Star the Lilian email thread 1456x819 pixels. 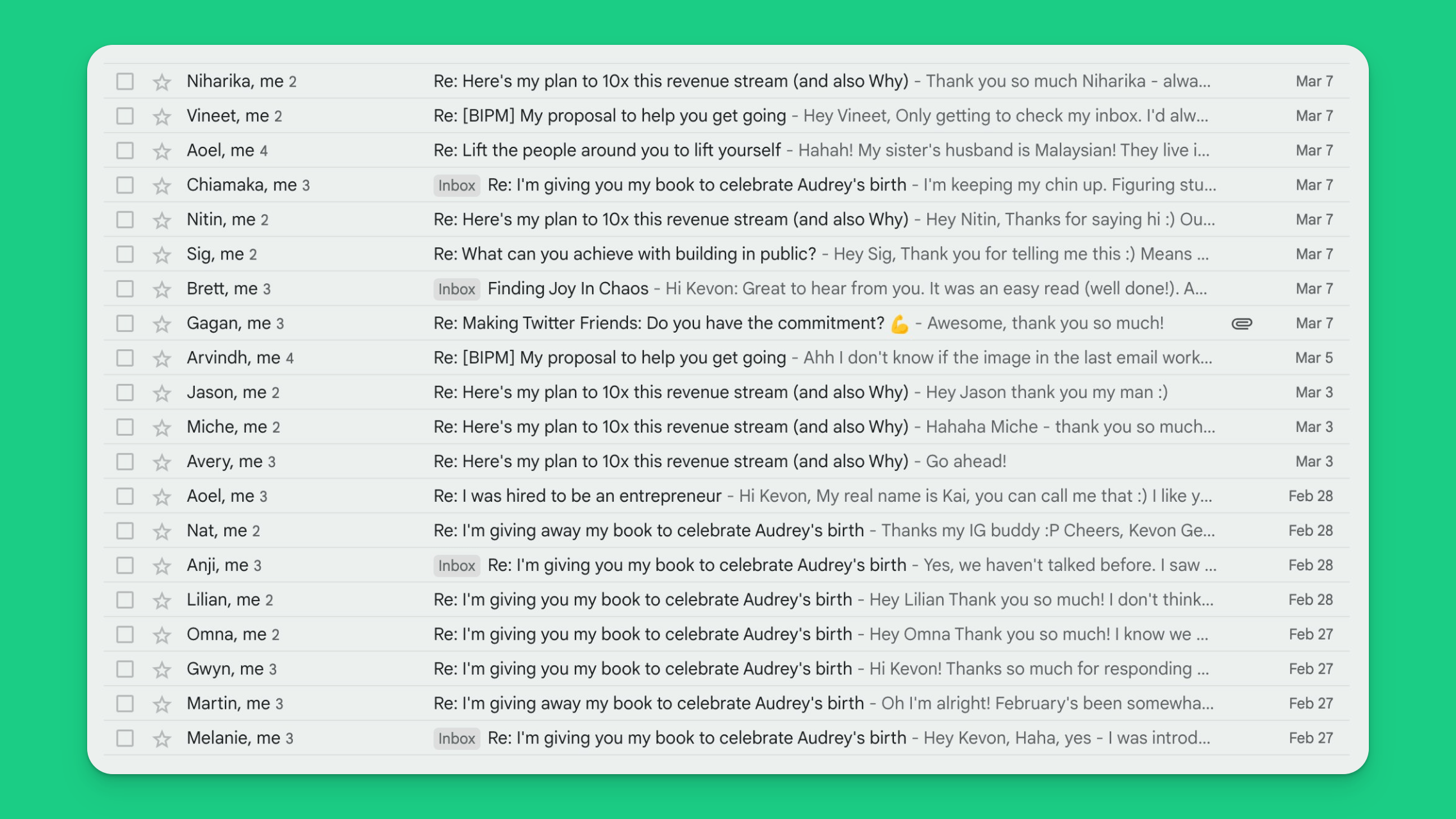click(161, 601)
